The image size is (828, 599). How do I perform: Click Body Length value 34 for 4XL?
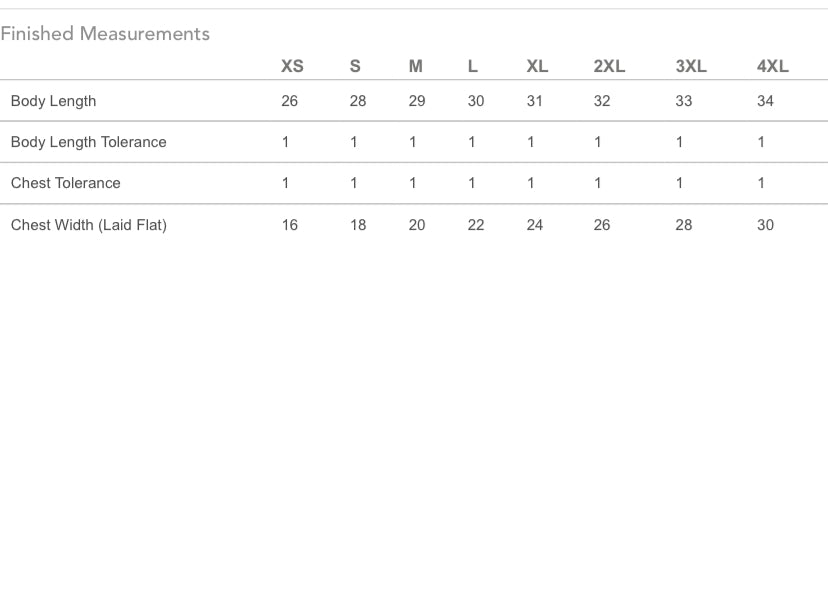(765, 101)
